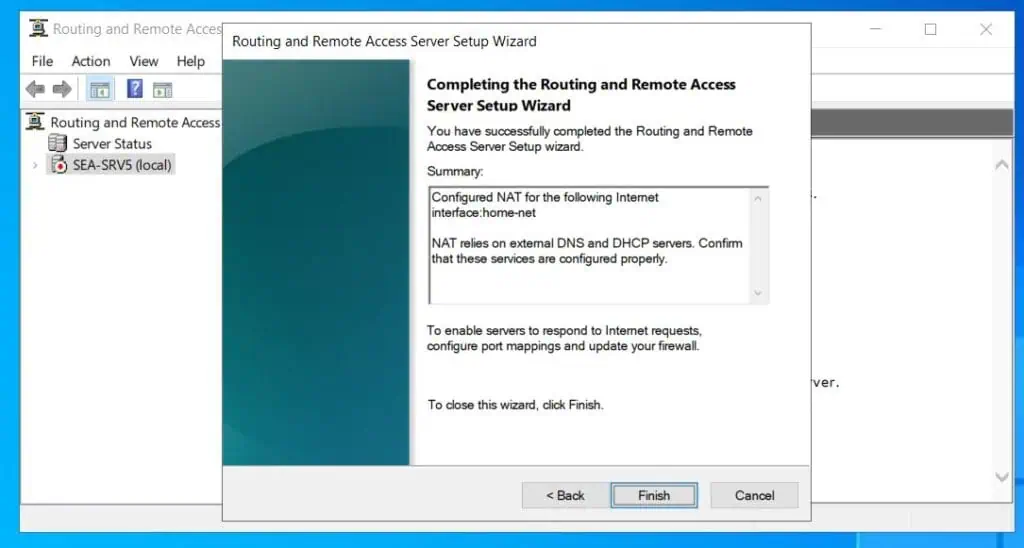Screen dimensions: 1024x548
Task: Open Help via question mark toolbar icon
Action: 135,89
